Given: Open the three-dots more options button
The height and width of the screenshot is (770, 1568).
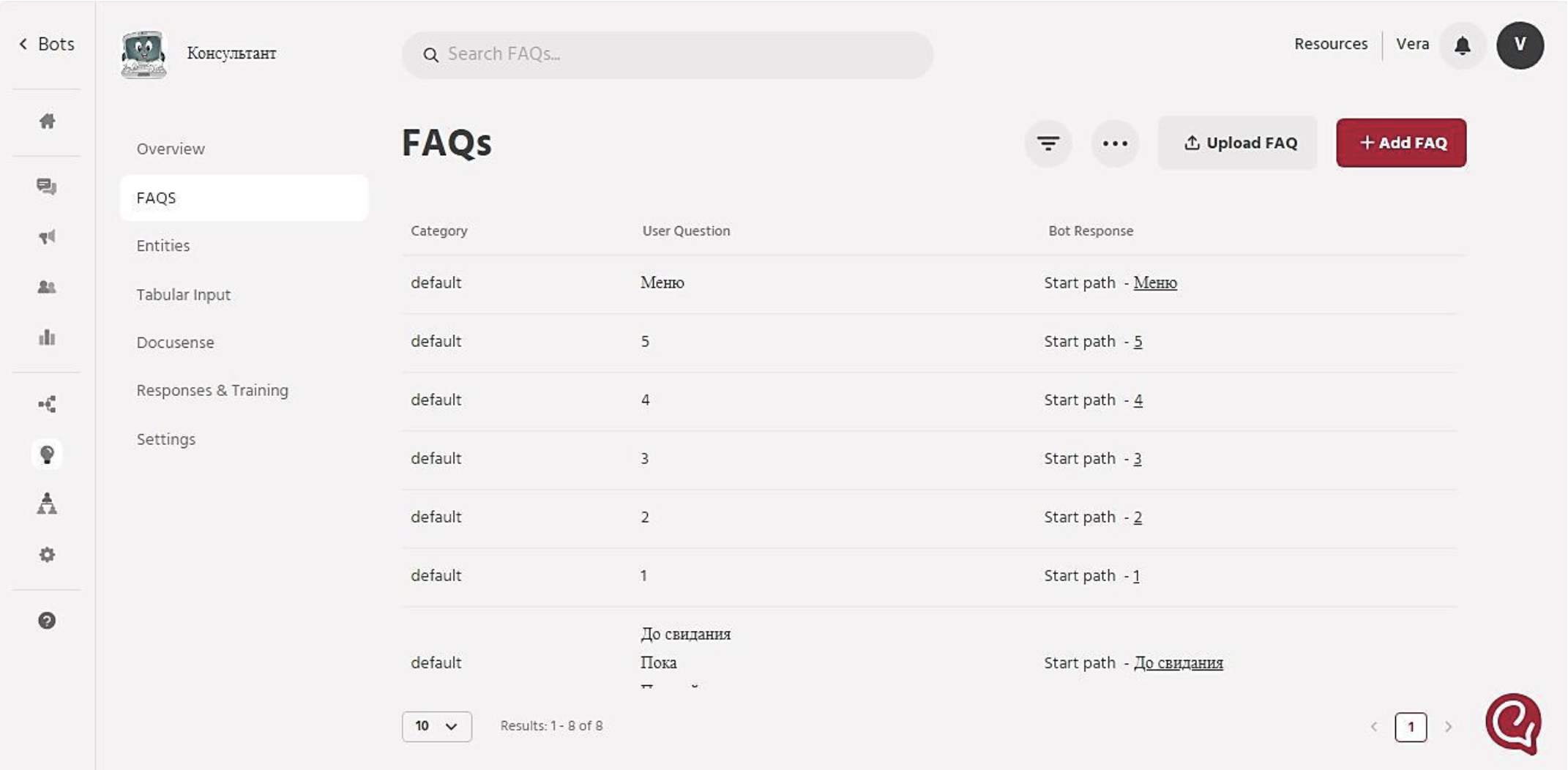Looking at the screenshot, I should [x=1114, y=143].
